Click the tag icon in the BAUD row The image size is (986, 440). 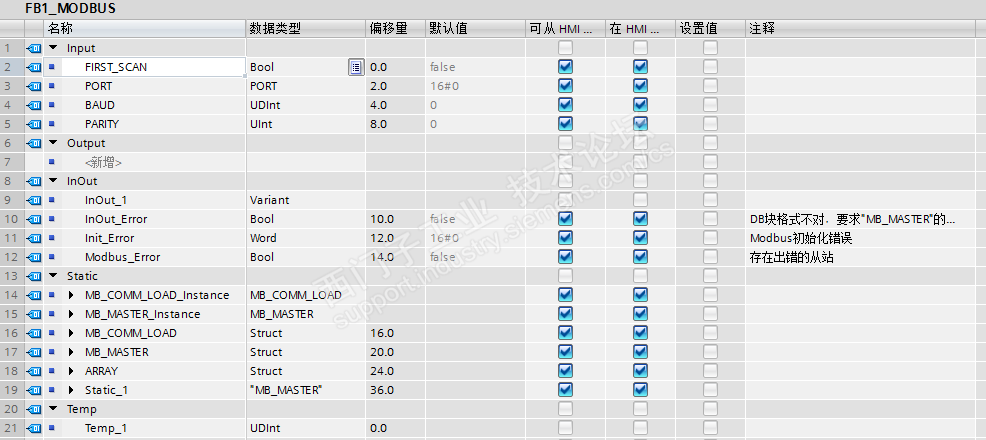(34, 105)
